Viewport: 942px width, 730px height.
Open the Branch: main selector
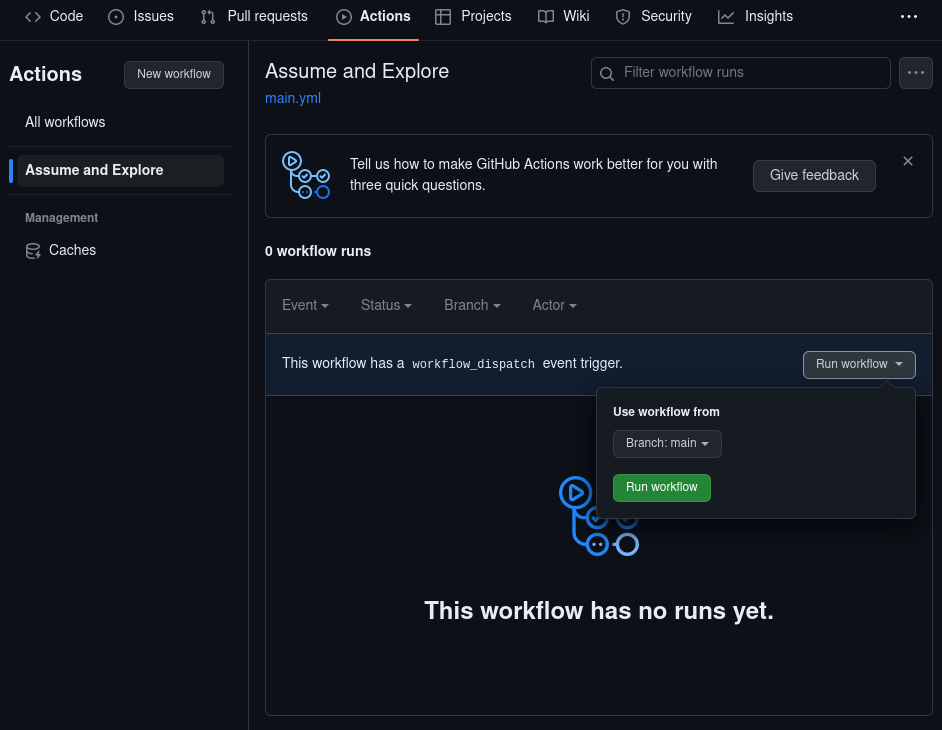pos(667,443)
